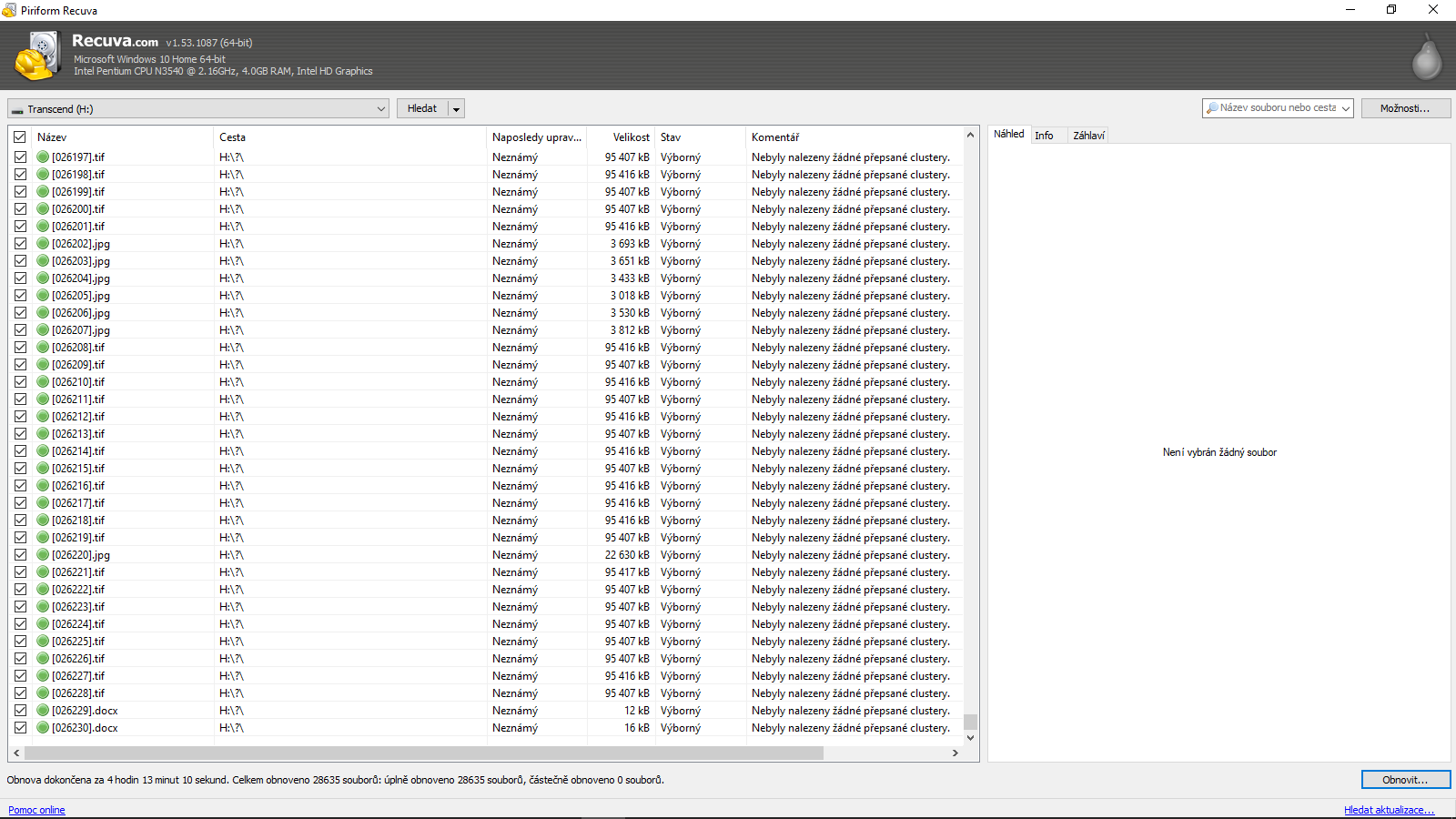Click the drive icon in Transcend selector
The height and width of the screenshot is (819, 1456).
pyautogui.click(x=17, y=110)
